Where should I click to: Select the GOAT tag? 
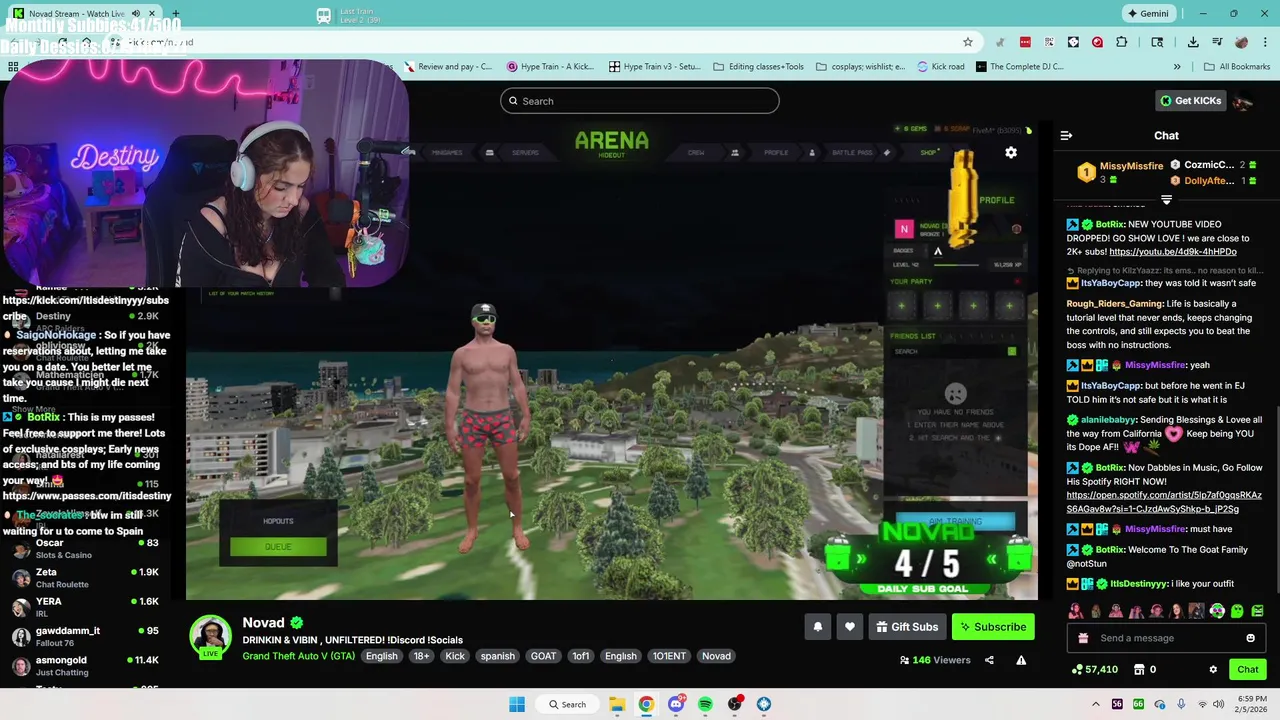pyautogui.click(x=543, y=656)
